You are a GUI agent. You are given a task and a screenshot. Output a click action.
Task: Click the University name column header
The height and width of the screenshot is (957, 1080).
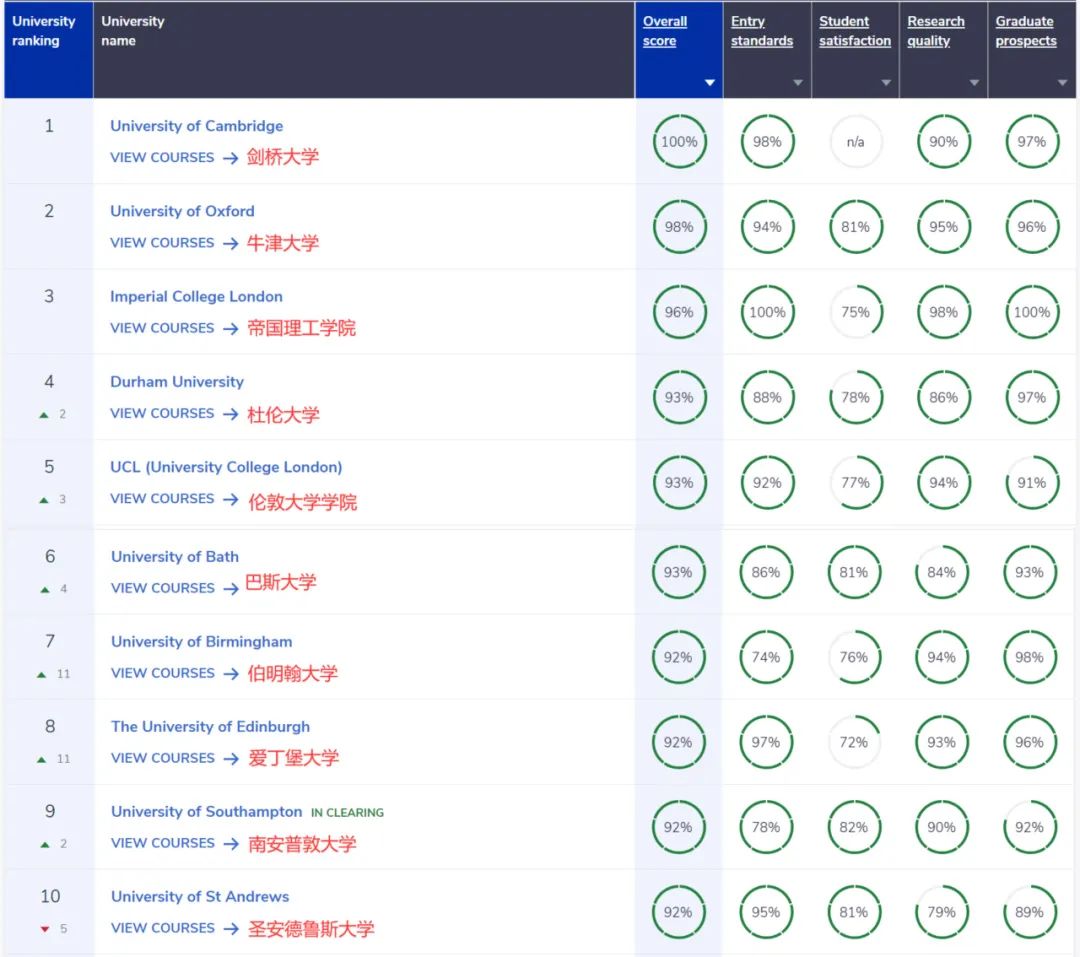click(364, 50)
